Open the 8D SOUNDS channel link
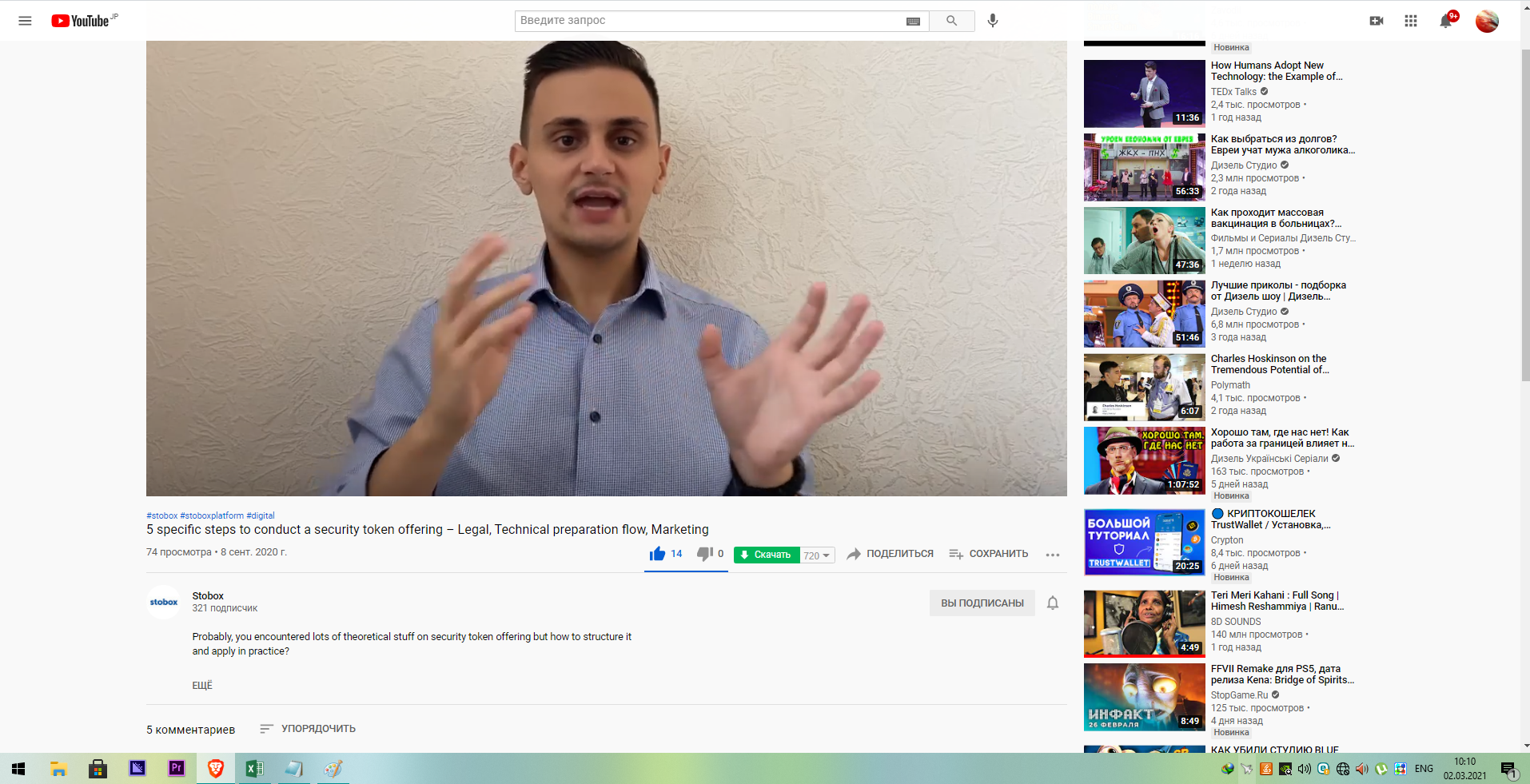 1236,622
